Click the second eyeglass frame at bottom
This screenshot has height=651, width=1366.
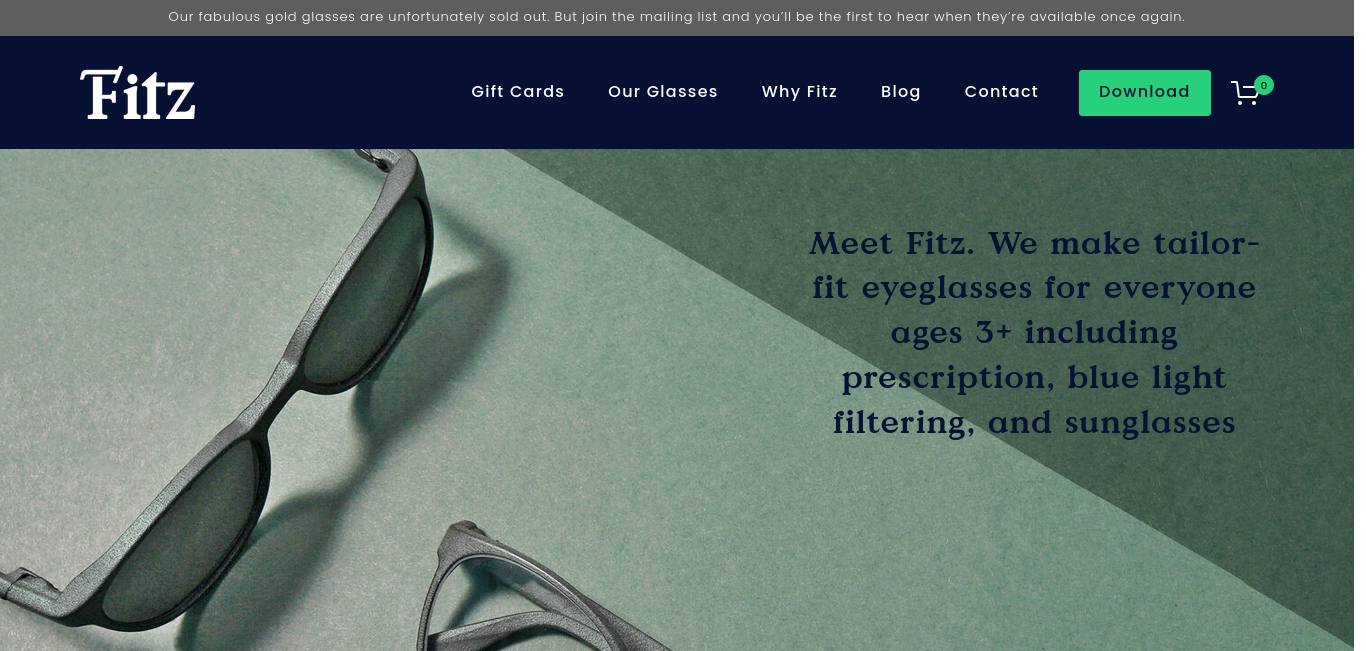[x=530, y=590]
